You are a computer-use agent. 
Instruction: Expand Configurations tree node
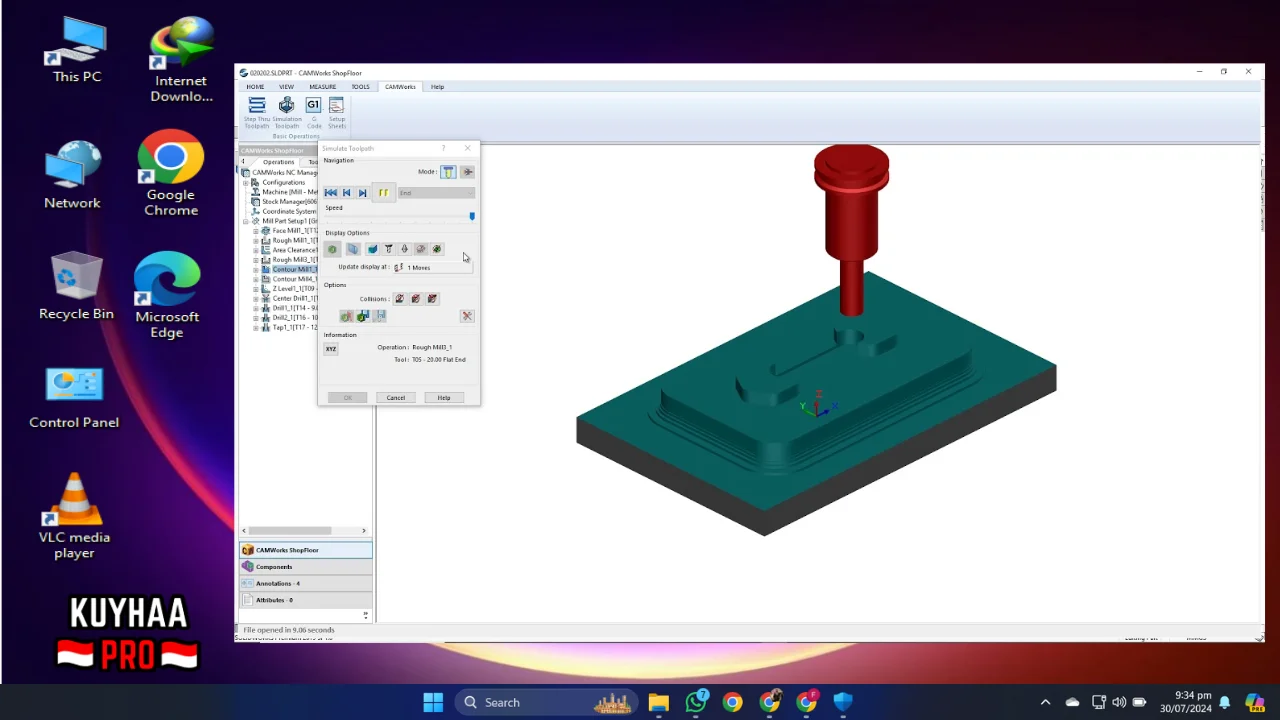tap(246, 183)
